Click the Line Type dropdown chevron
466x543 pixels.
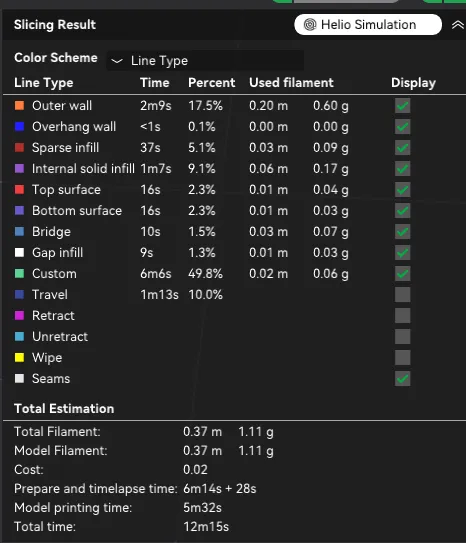117,61
